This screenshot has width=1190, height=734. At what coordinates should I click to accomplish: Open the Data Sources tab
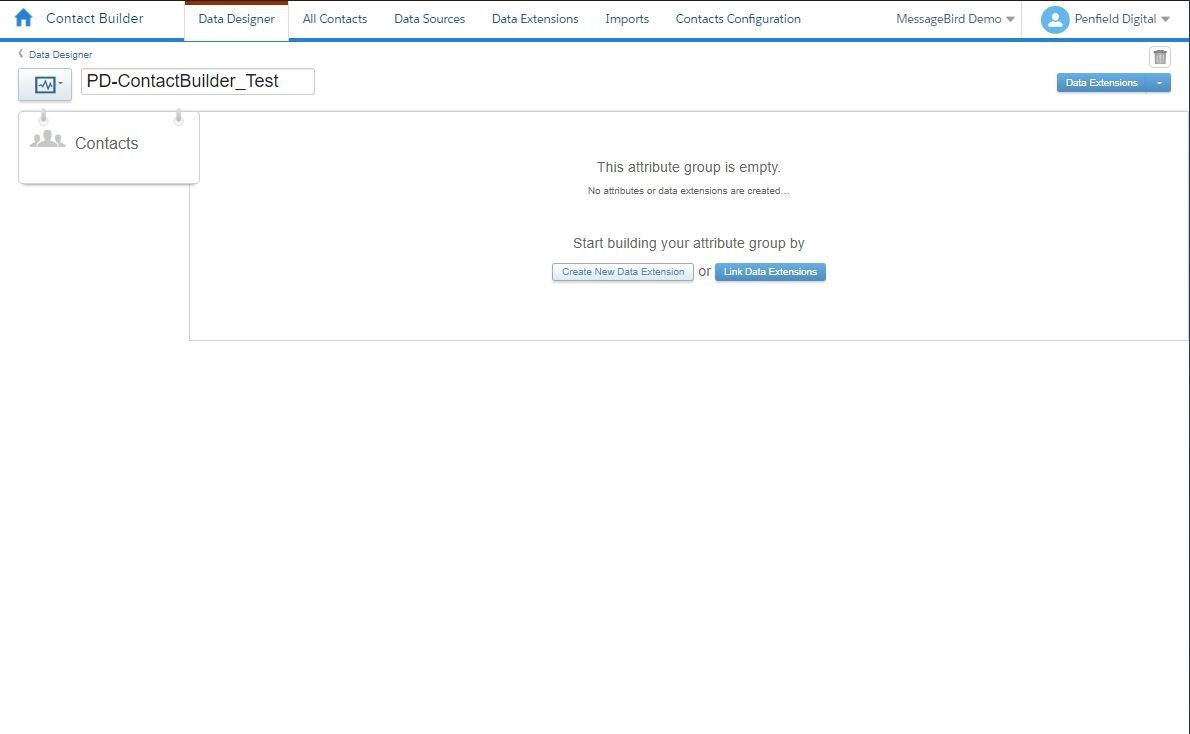[x=429, y=19]
